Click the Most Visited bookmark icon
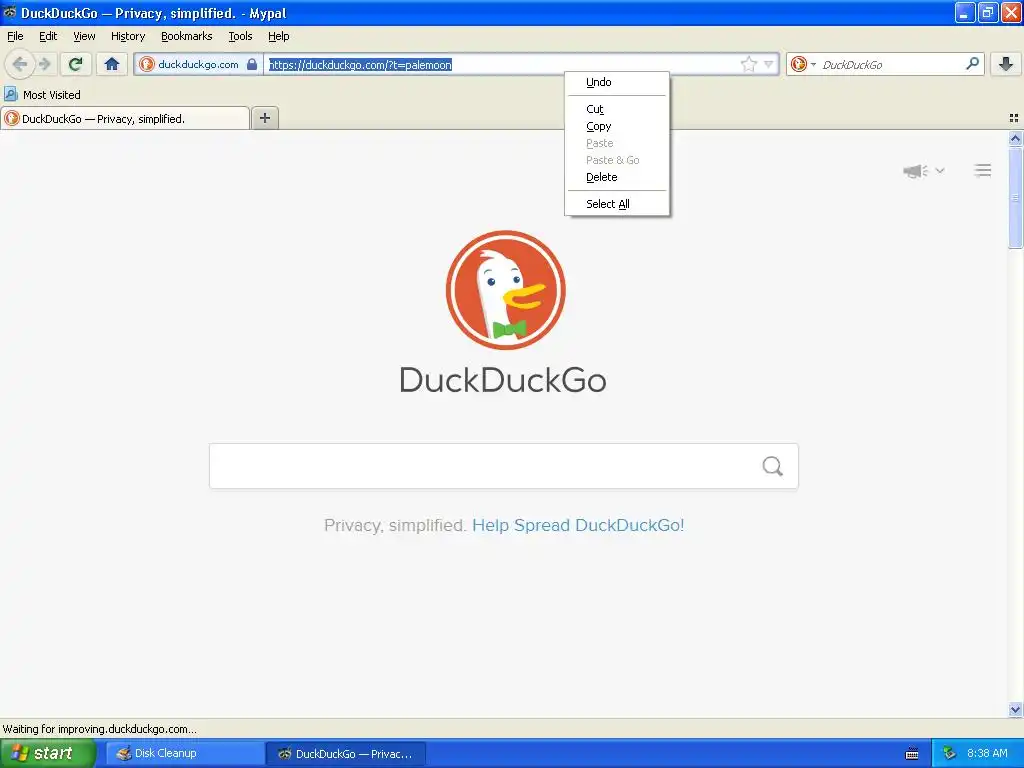1024x768 pixels. click(11, 95)
